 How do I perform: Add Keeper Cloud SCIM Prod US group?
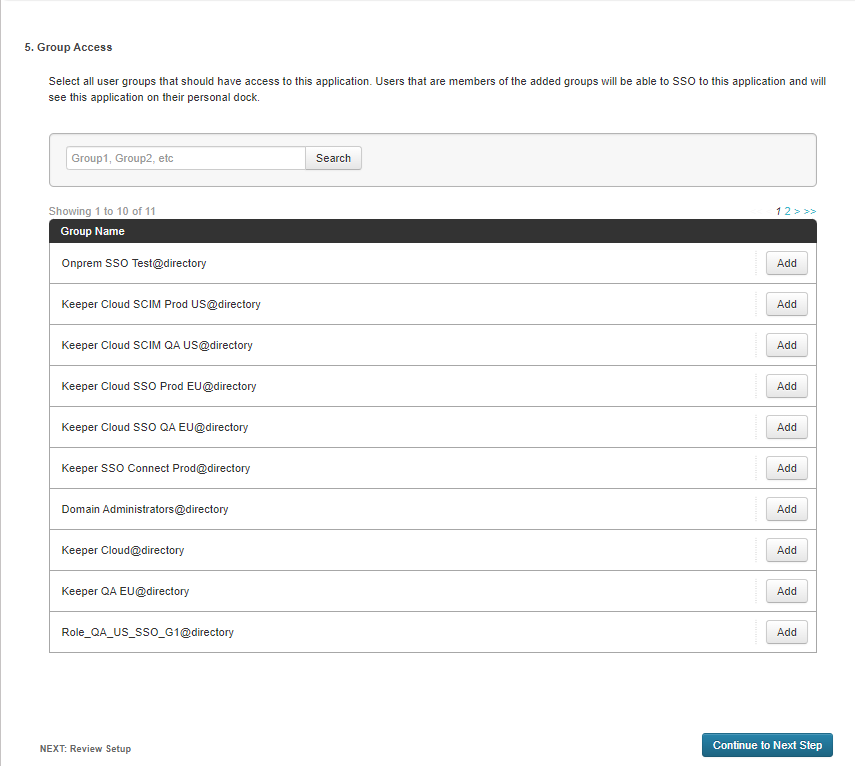786,304
